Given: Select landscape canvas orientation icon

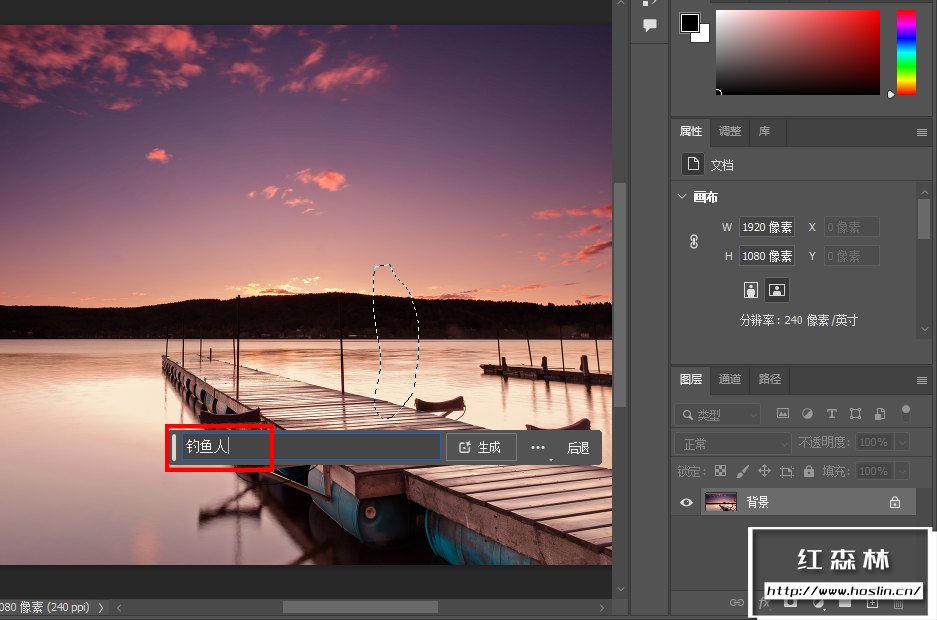Looking at the screenshot, I should (777, 290).
